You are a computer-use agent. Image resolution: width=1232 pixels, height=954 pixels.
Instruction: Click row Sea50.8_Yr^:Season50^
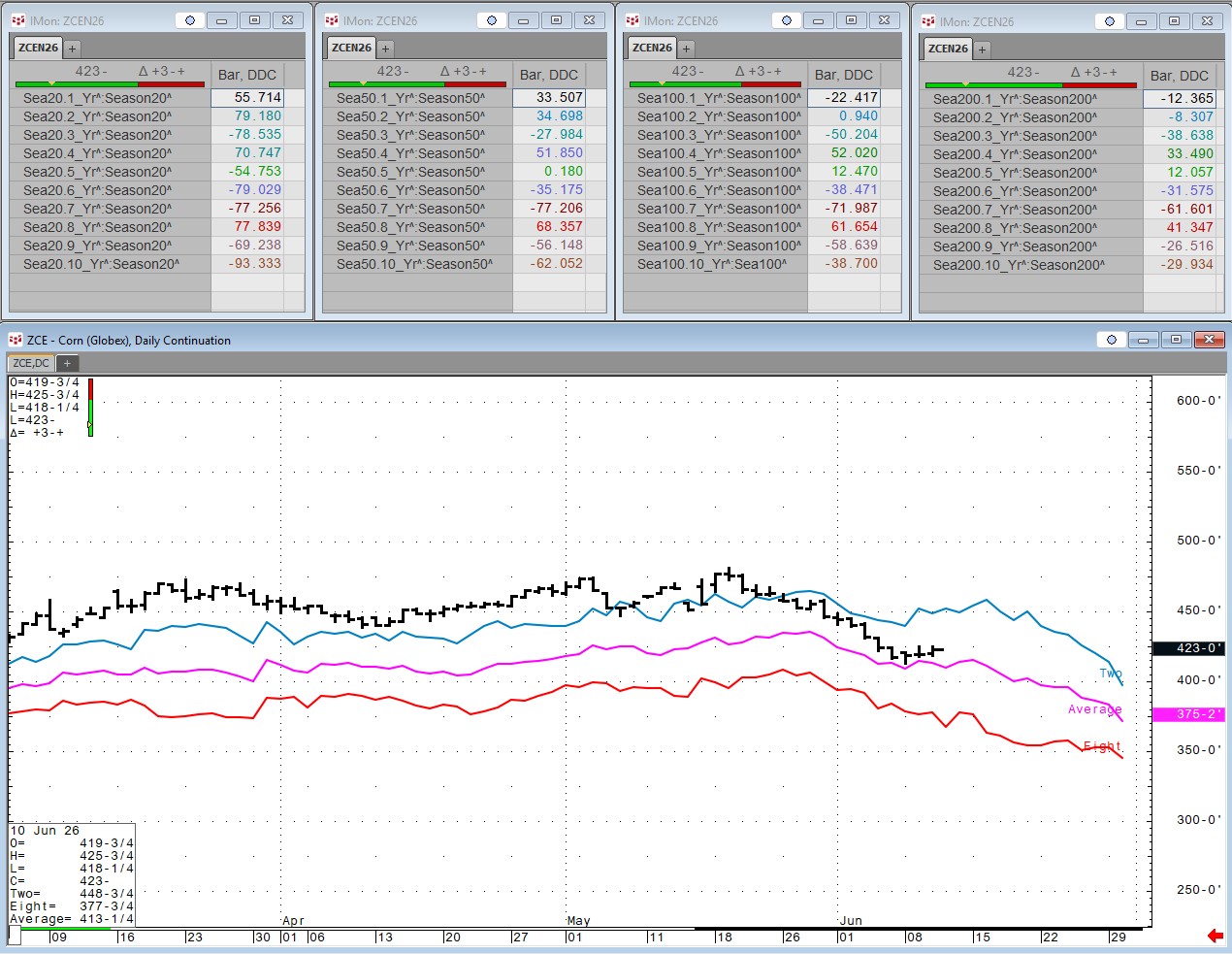coord(418,227)
